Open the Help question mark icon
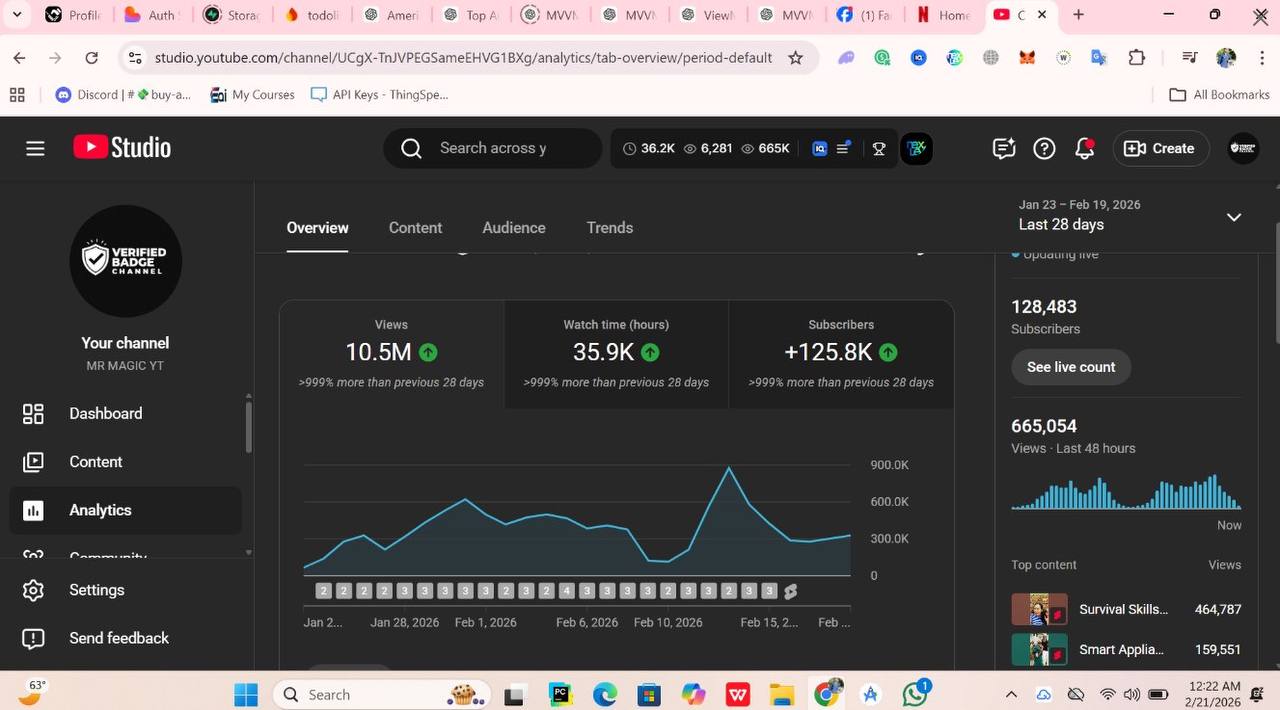The image size is (1280, 710). [1044, 148]
